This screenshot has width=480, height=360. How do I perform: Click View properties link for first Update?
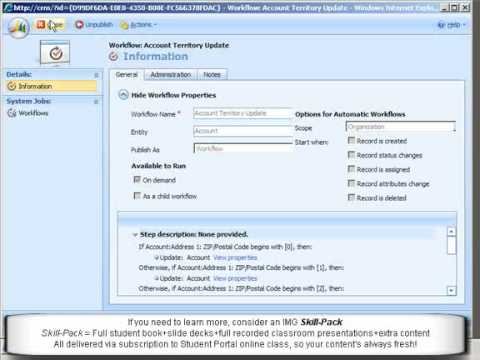(x=235, y=258)
